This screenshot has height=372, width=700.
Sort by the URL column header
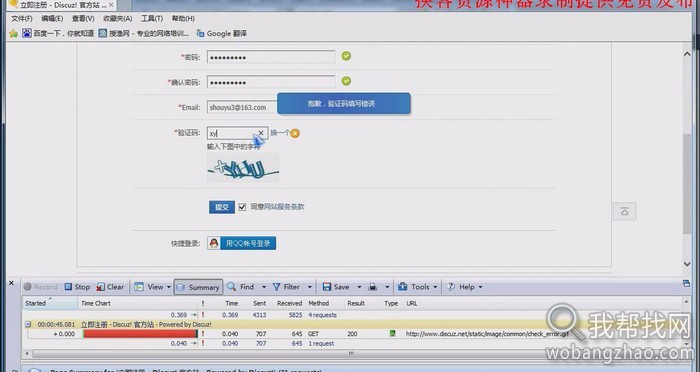point(412,303)
